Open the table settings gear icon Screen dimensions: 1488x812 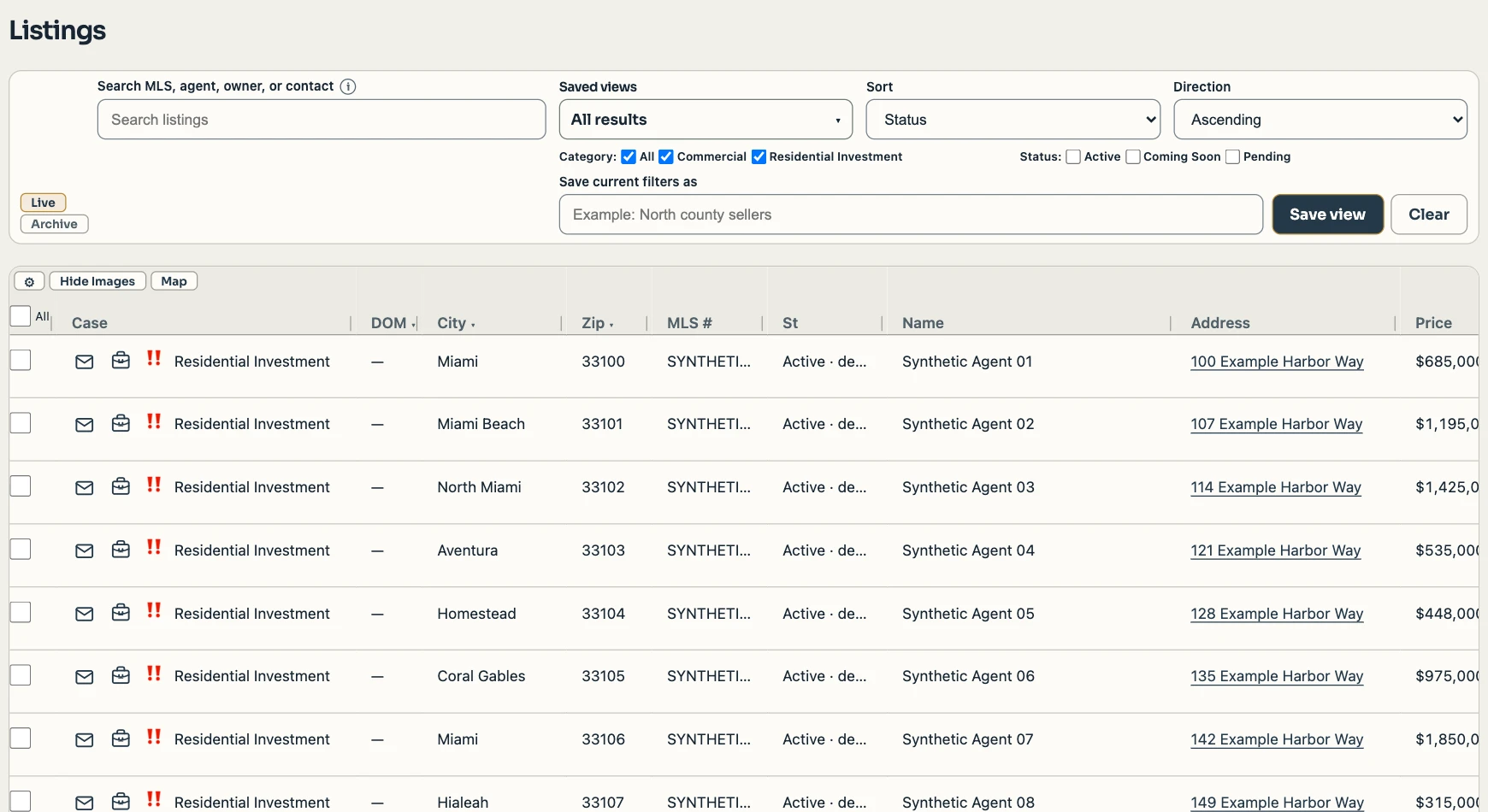[x=29, y=281]
